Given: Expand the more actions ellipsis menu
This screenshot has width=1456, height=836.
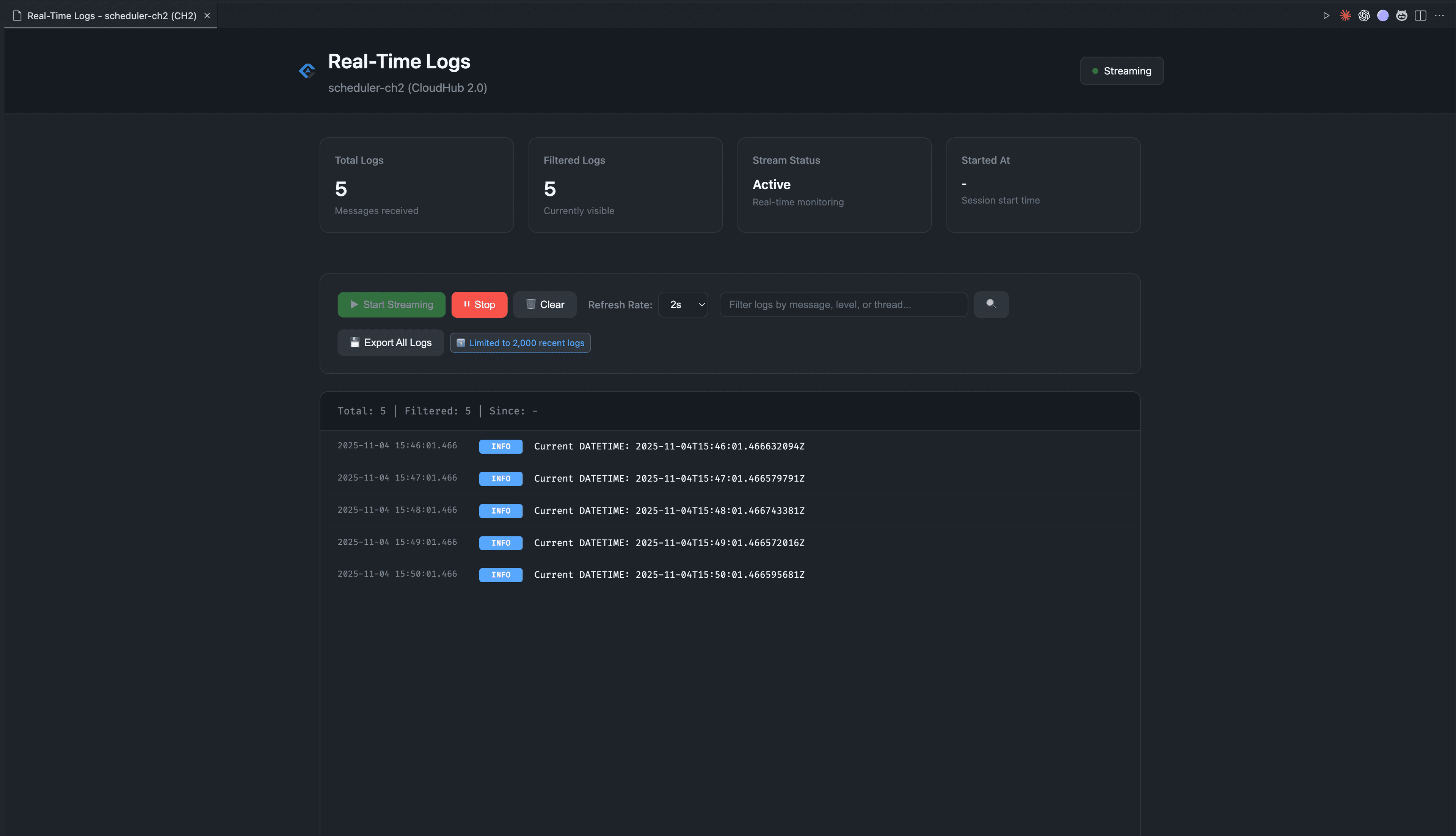Looking at the screenshot, I should [1440, 16].
